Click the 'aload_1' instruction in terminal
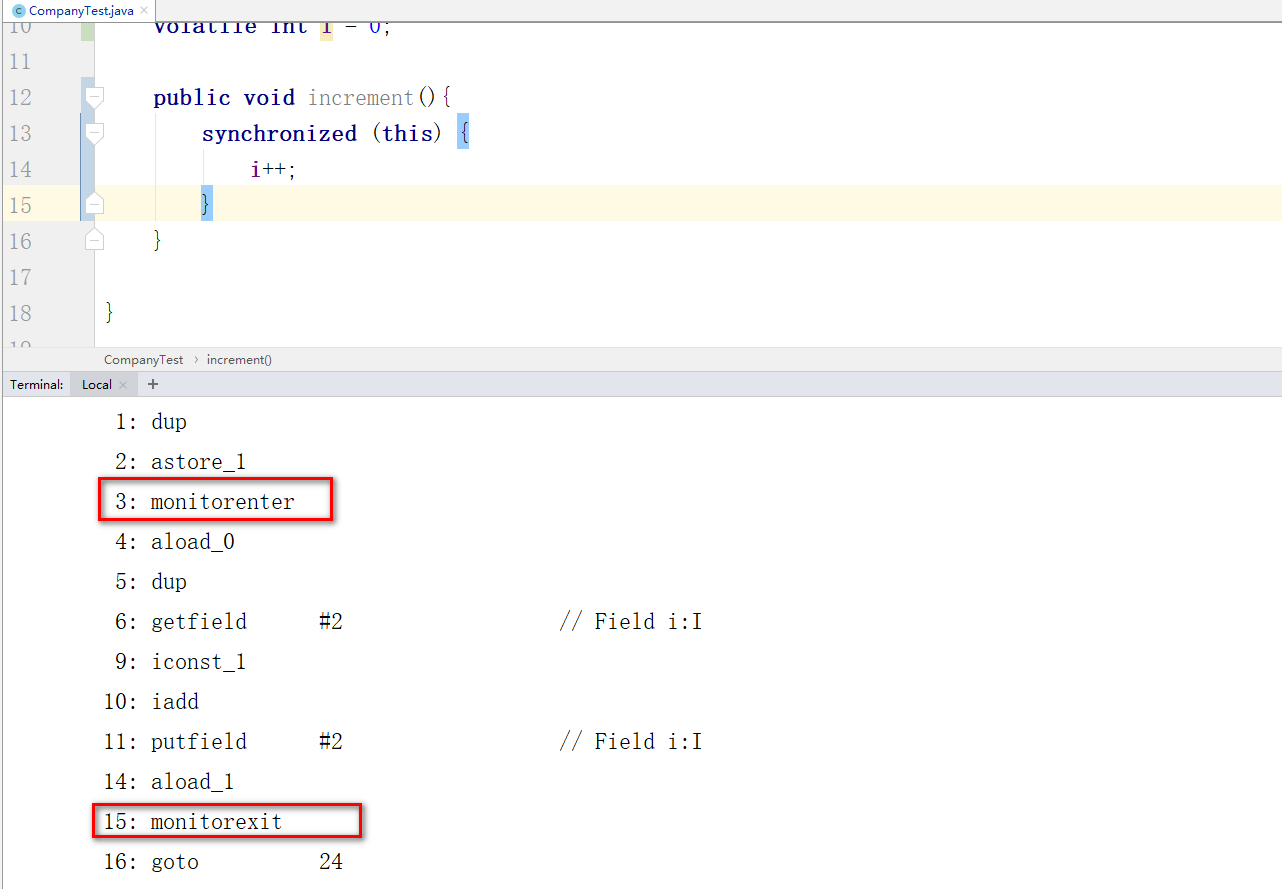This screenshot has width=1282, height=889. (192, 782)
